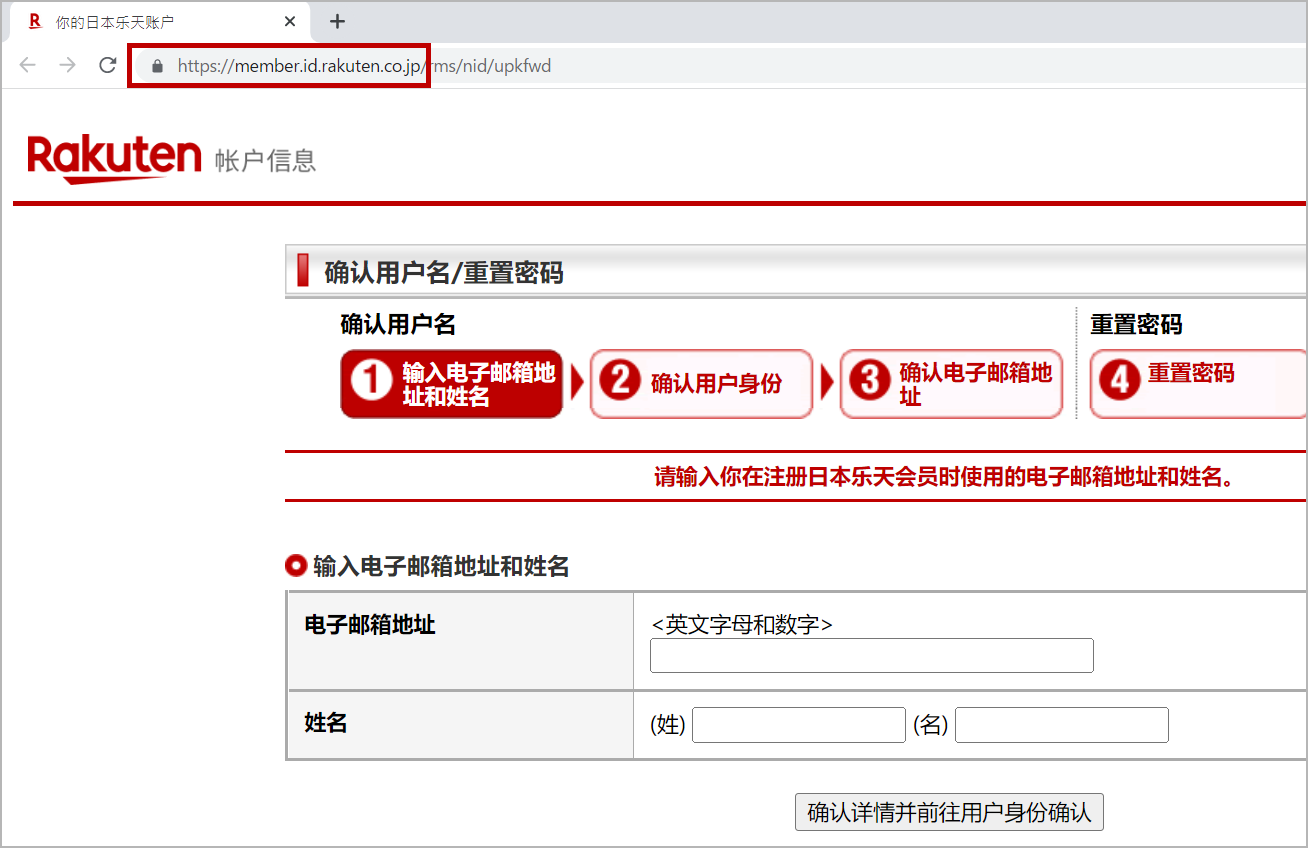Click the <英文字母和数字> hint text
The width and height of the screenshot is (1308, 848).
pyautogui.click(x=742, y=625)
